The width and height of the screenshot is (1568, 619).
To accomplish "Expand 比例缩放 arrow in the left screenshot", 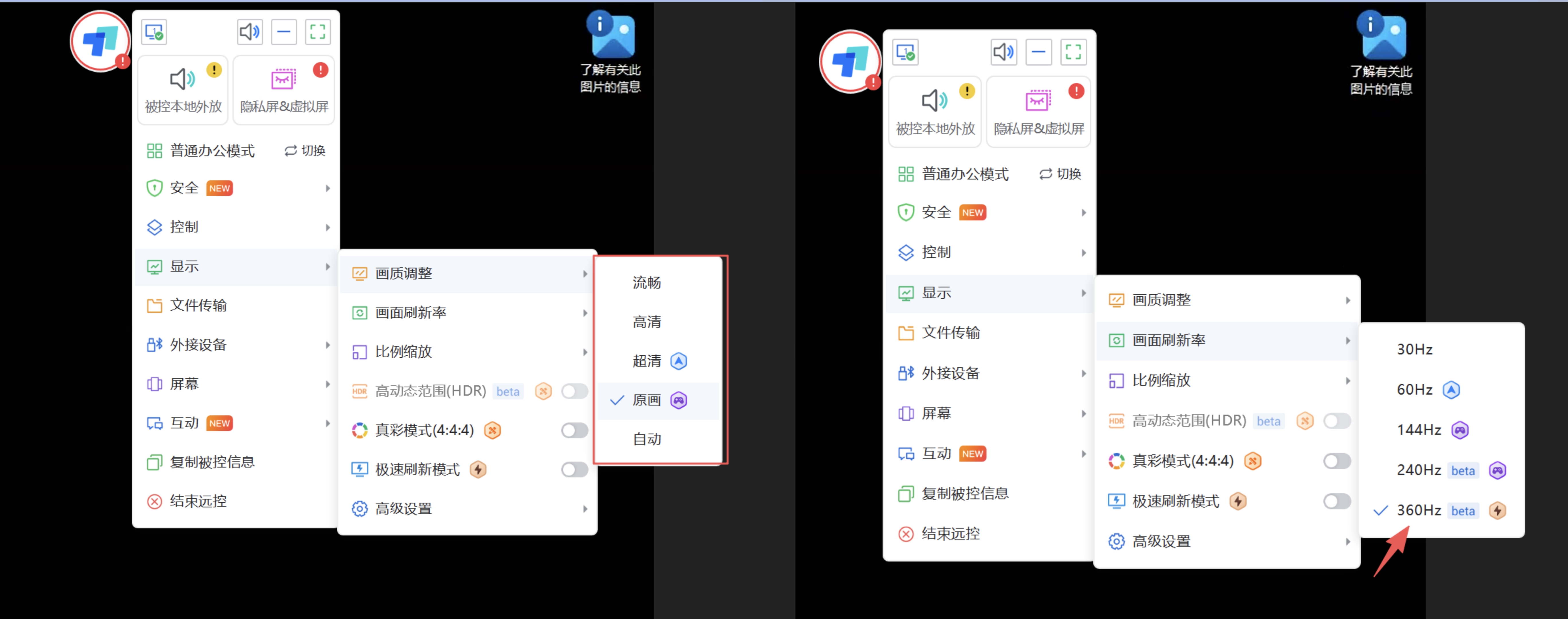I will [585, 352].
